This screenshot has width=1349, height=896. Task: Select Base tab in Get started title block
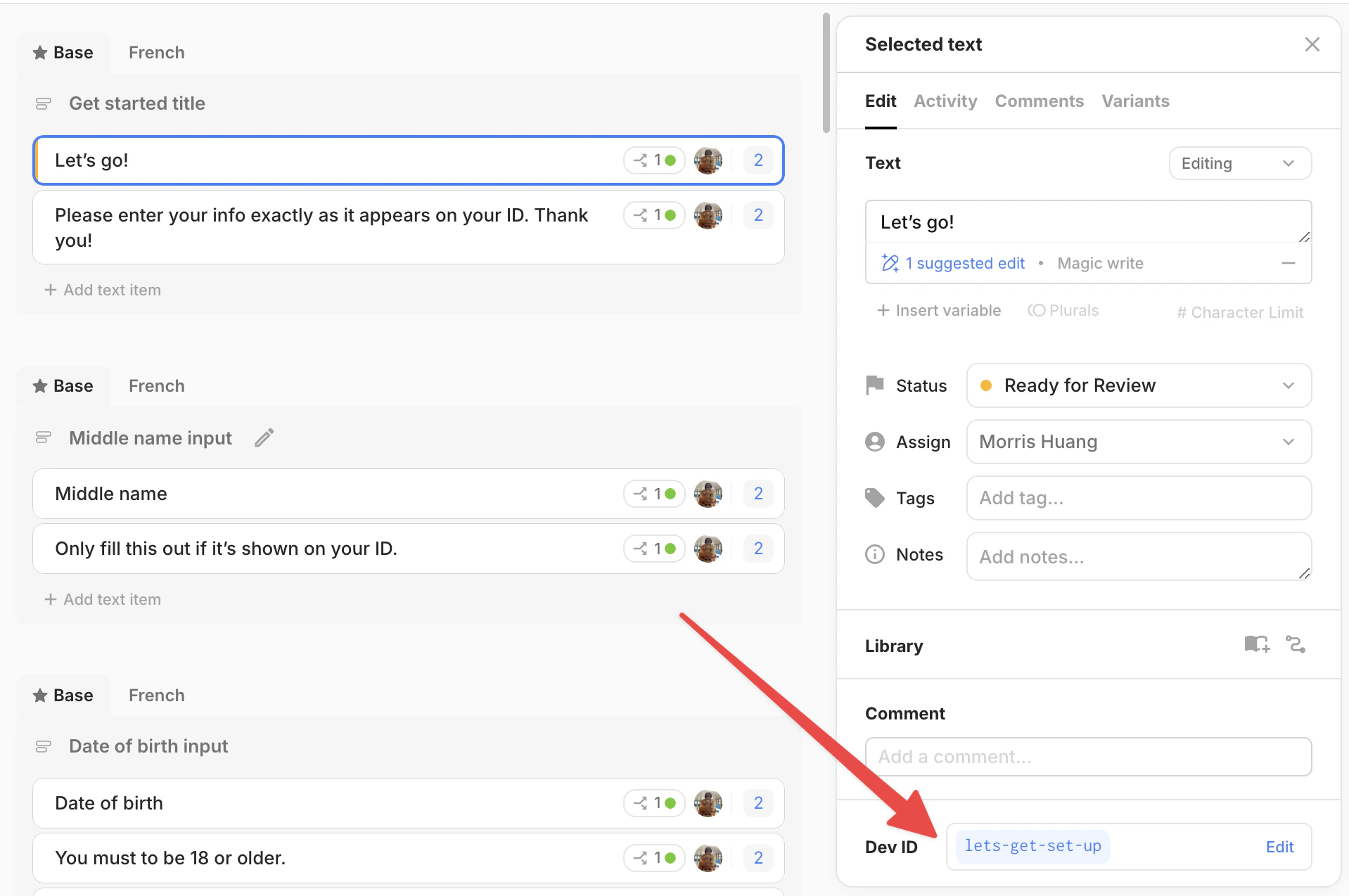coord(63,53)
